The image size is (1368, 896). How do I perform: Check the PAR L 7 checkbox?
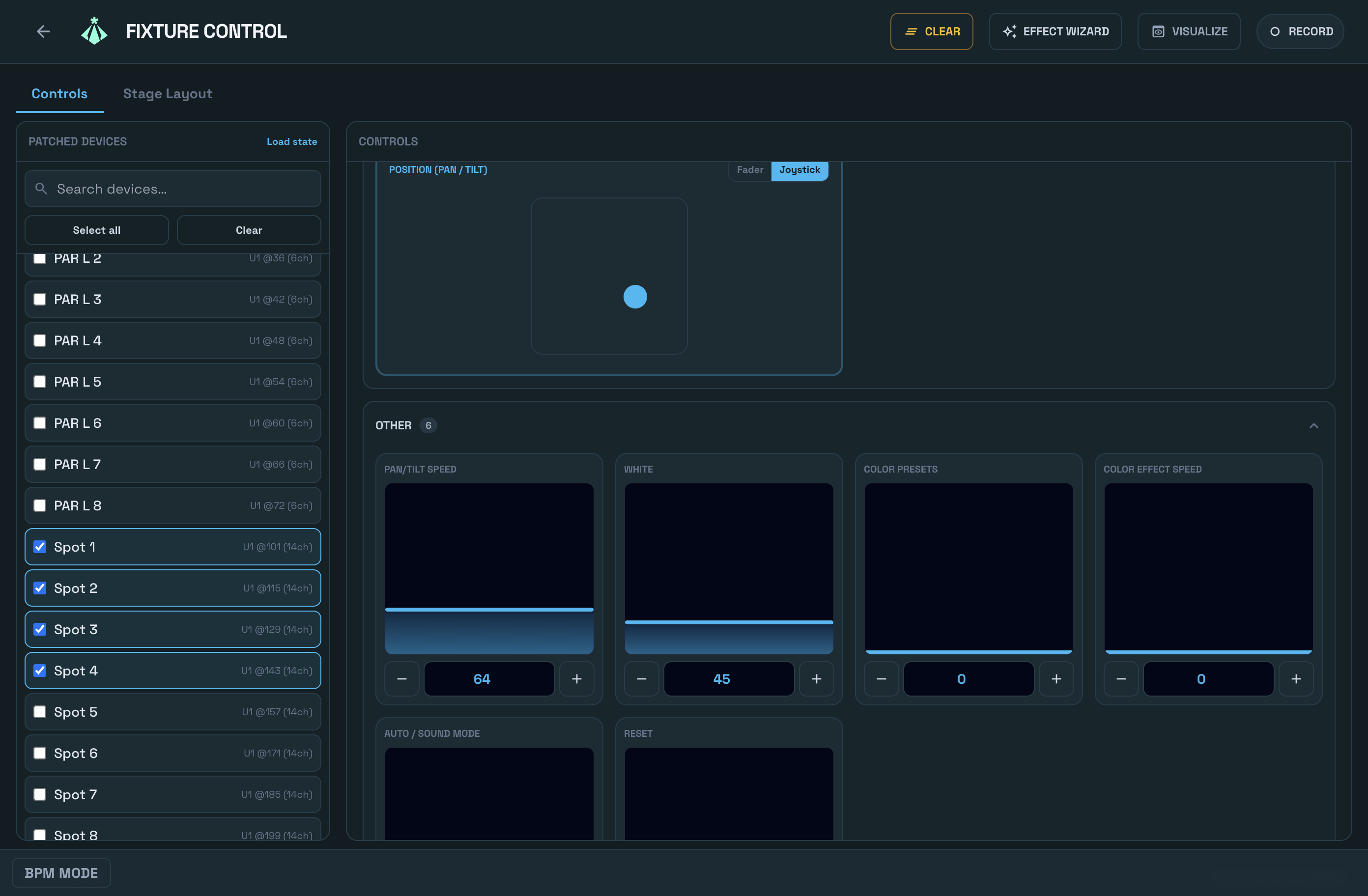pyautogui.click(x=40, y=464)
